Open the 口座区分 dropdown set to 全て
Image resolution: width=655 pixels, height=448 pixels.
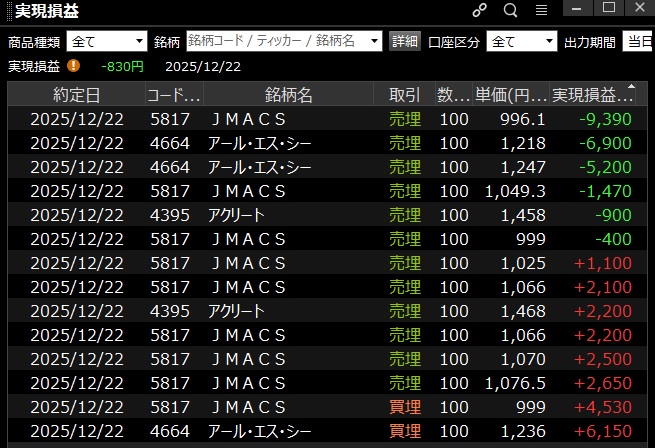pyautogui.click(x=521, y=41)
